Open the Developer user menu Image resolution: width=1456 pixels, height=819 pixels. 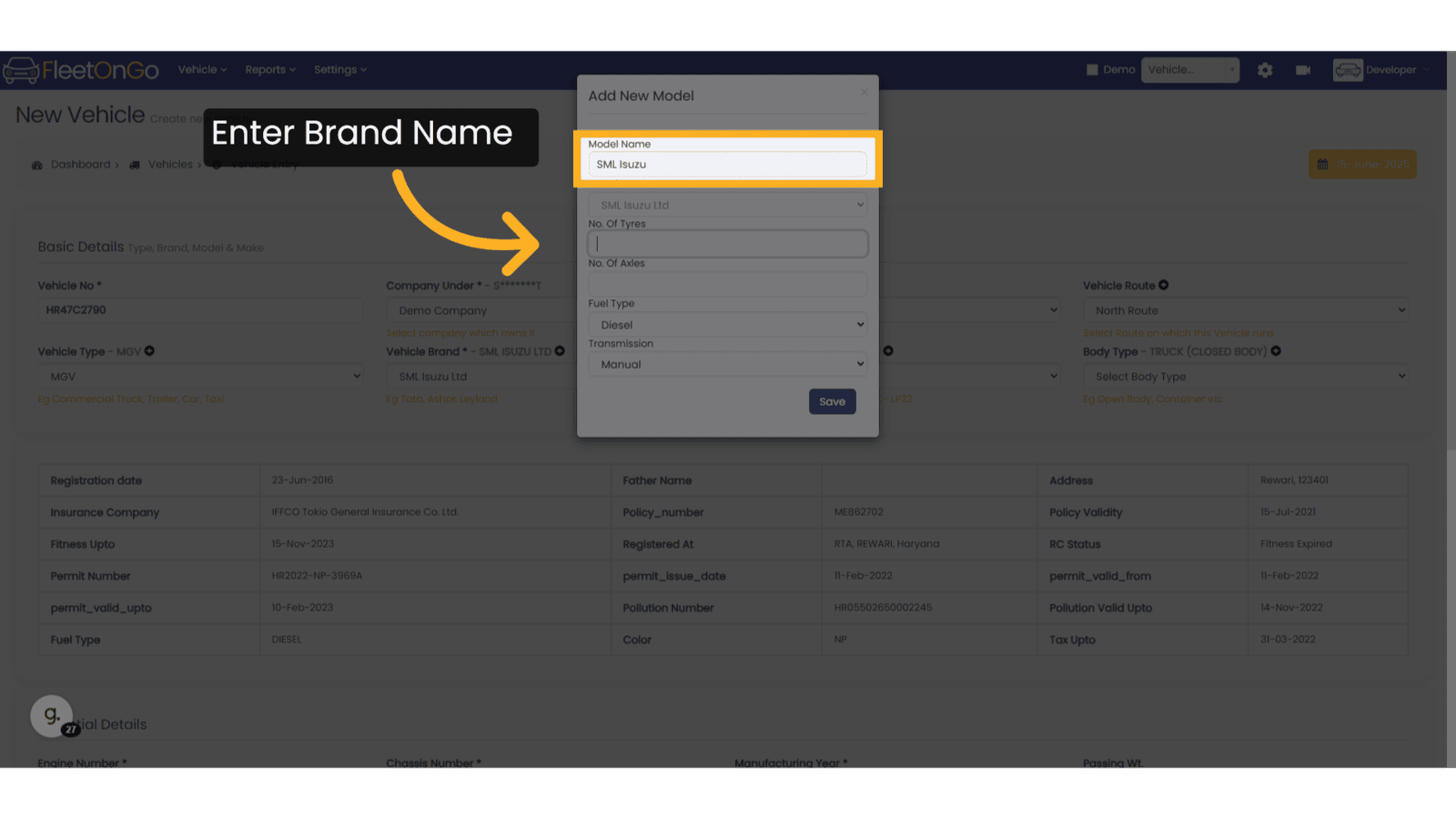(x=1397, y=70)
